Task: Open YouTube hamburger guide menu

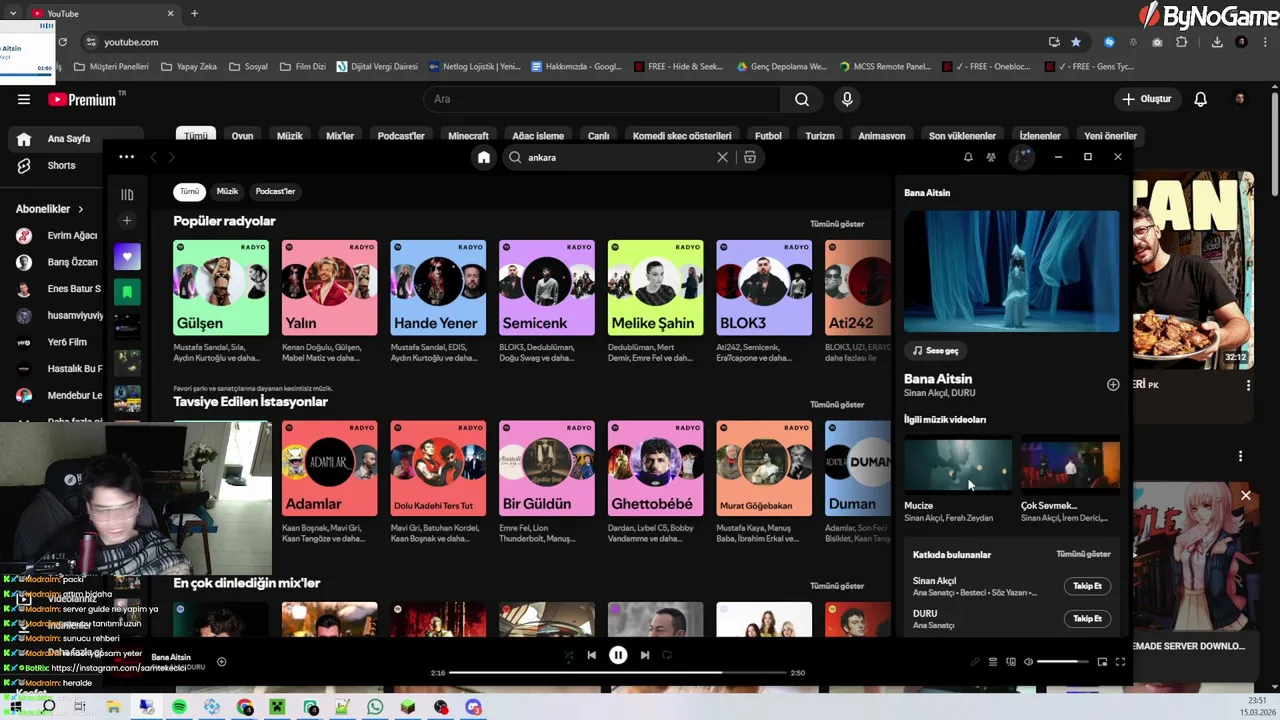Action: [x=23, y=99]
